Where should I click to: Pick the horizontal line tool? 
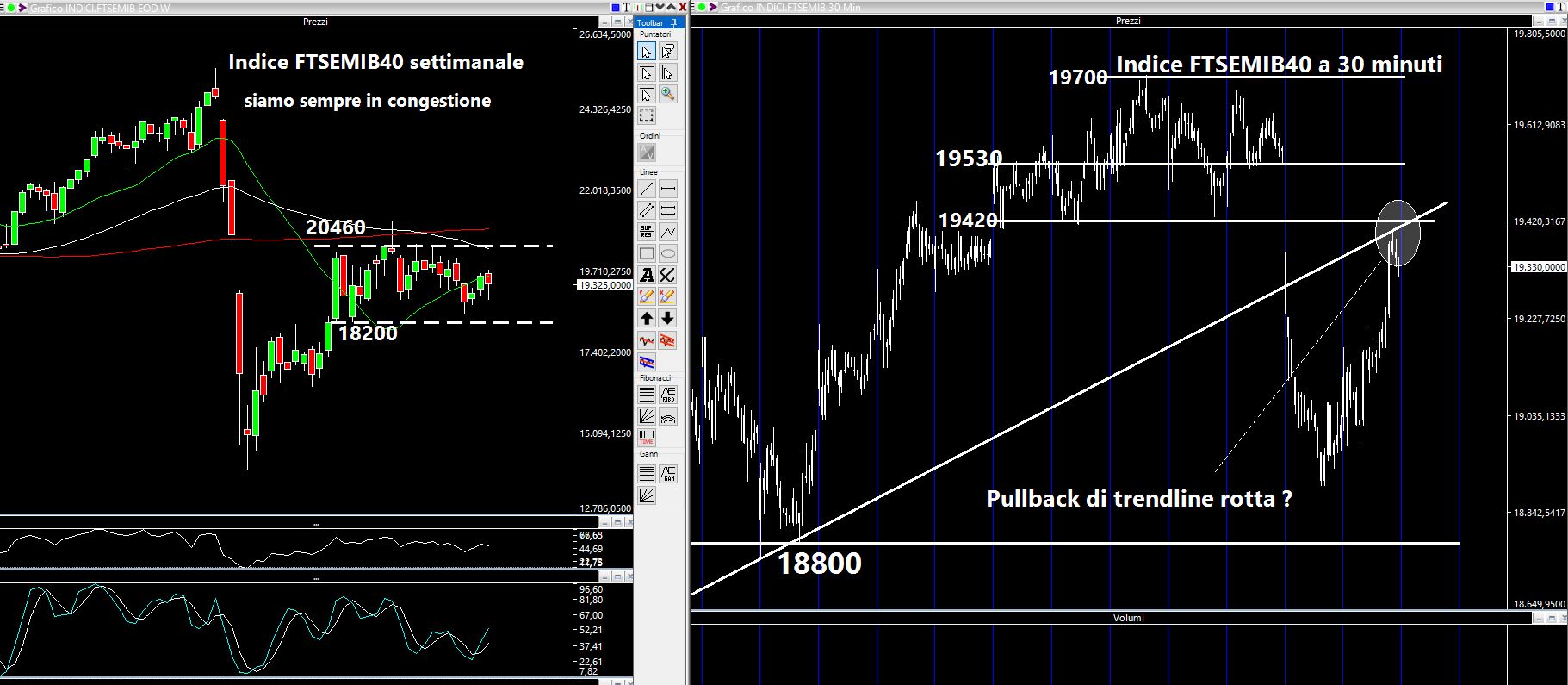pyautogui.click(x=667, y=189)
